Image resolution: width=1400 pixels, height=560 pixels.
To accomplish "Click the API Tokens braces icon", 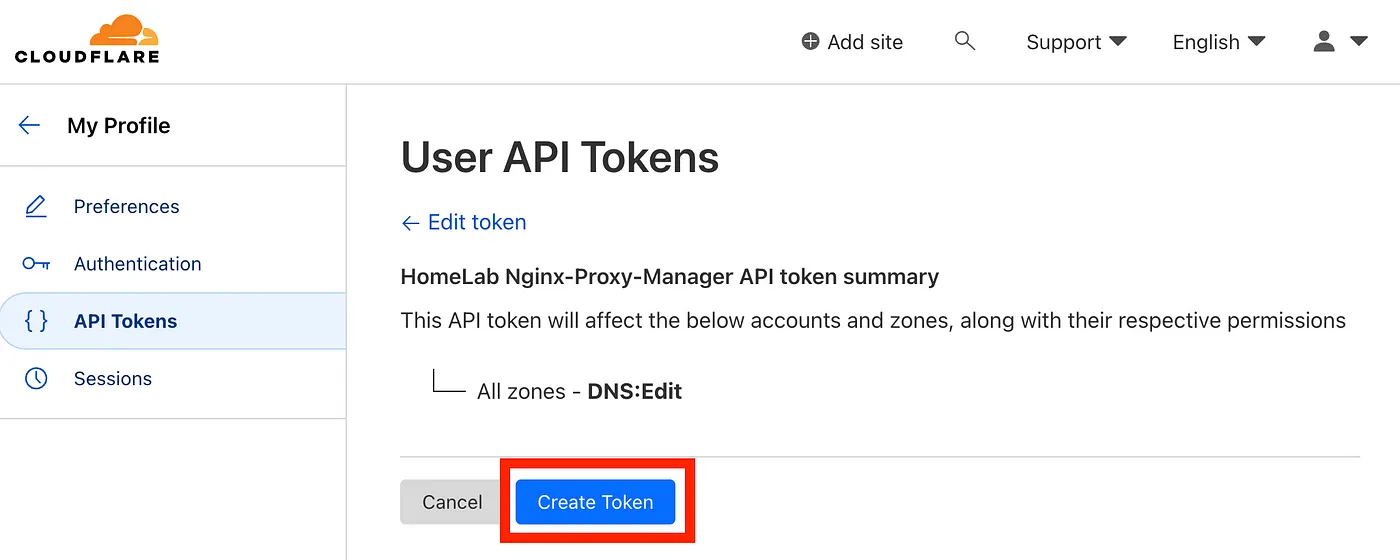I will 36,321.
